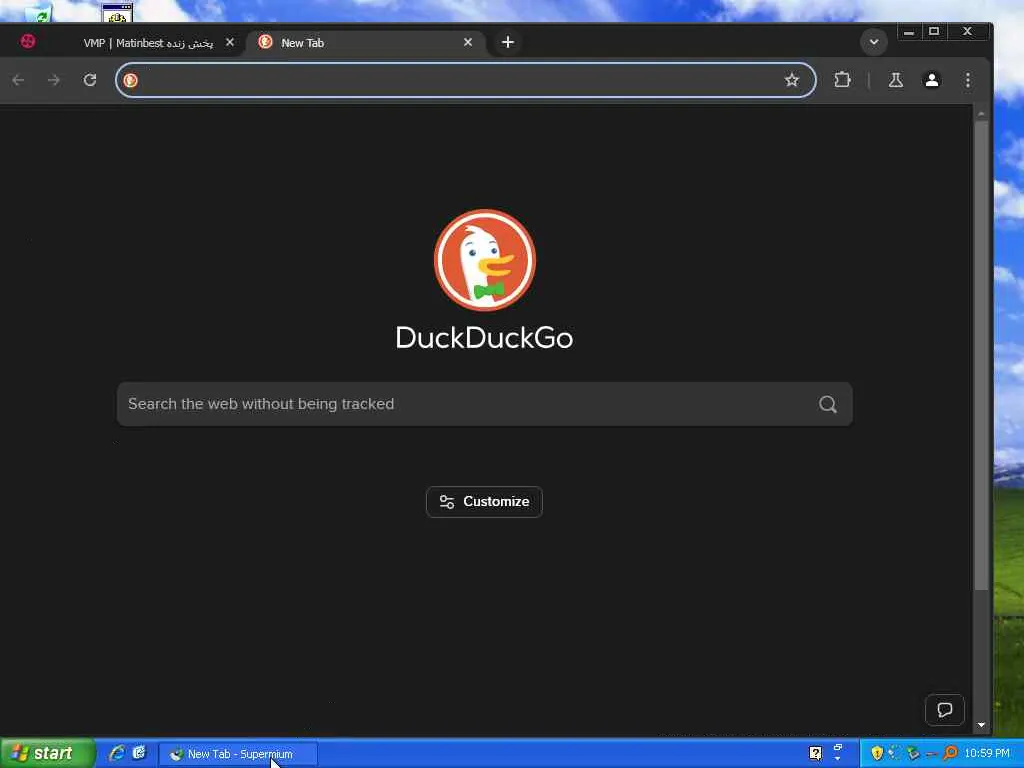Open the Customize button

(484, 502)
